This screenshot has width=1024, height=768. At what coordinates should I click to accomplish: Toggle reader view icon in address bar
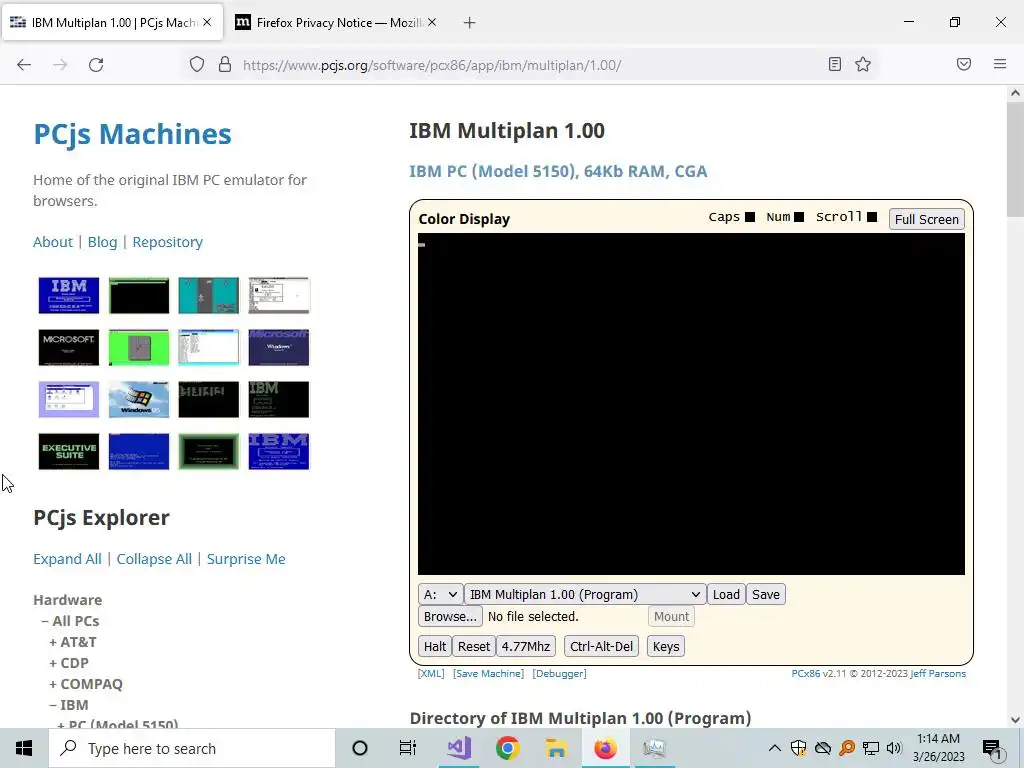(835, 64)
